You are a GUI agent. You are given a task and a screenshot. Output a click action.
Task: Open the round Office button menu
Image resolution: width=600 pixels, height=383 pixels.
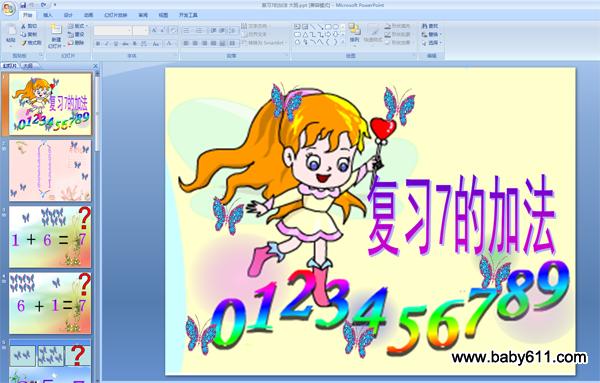pos(8,8)
